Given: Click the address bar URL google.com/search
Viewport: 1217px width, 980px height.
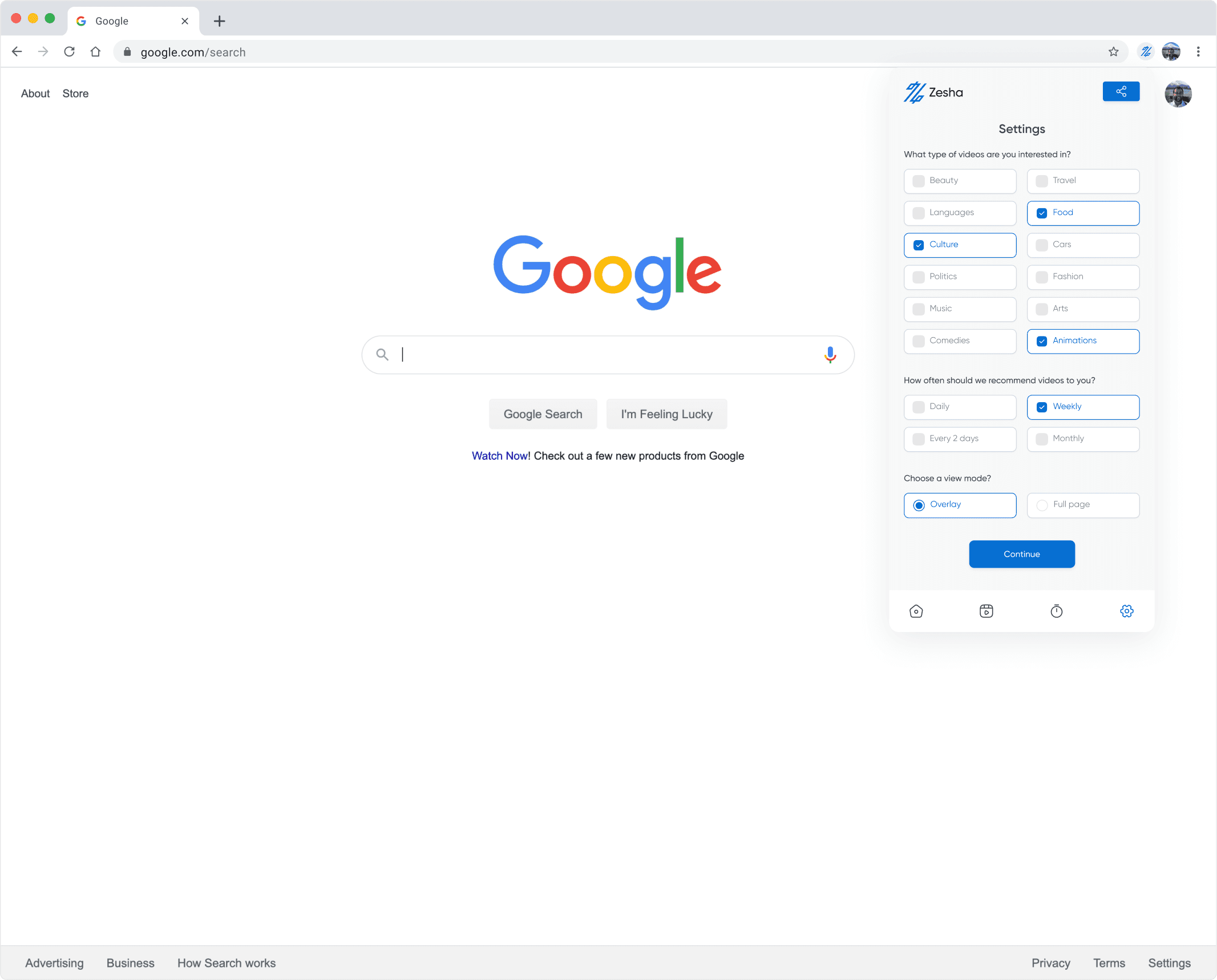Looking at the screenshot, I should tap(193, 52).
